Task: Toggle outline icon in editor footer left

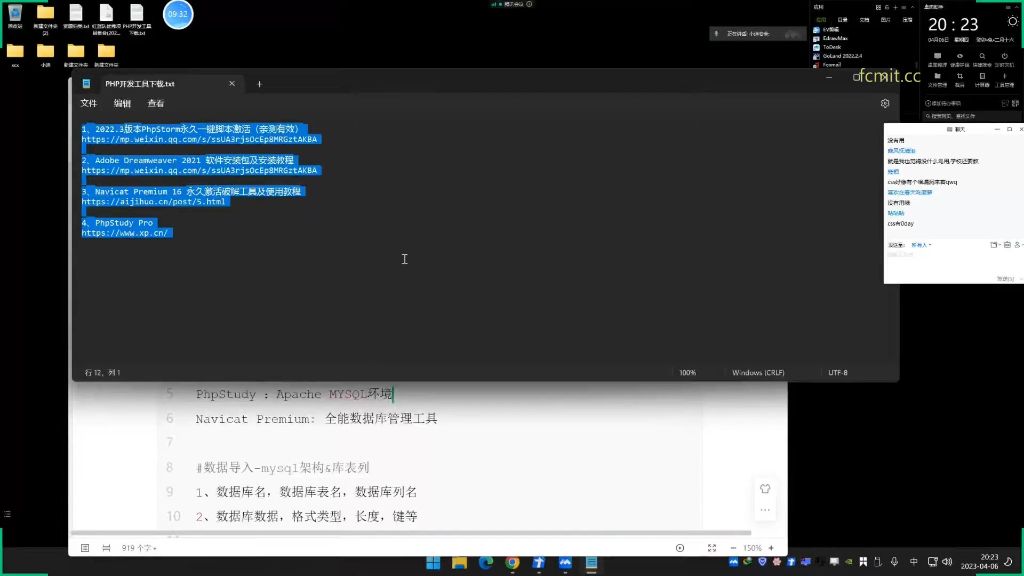Action: 85,548
